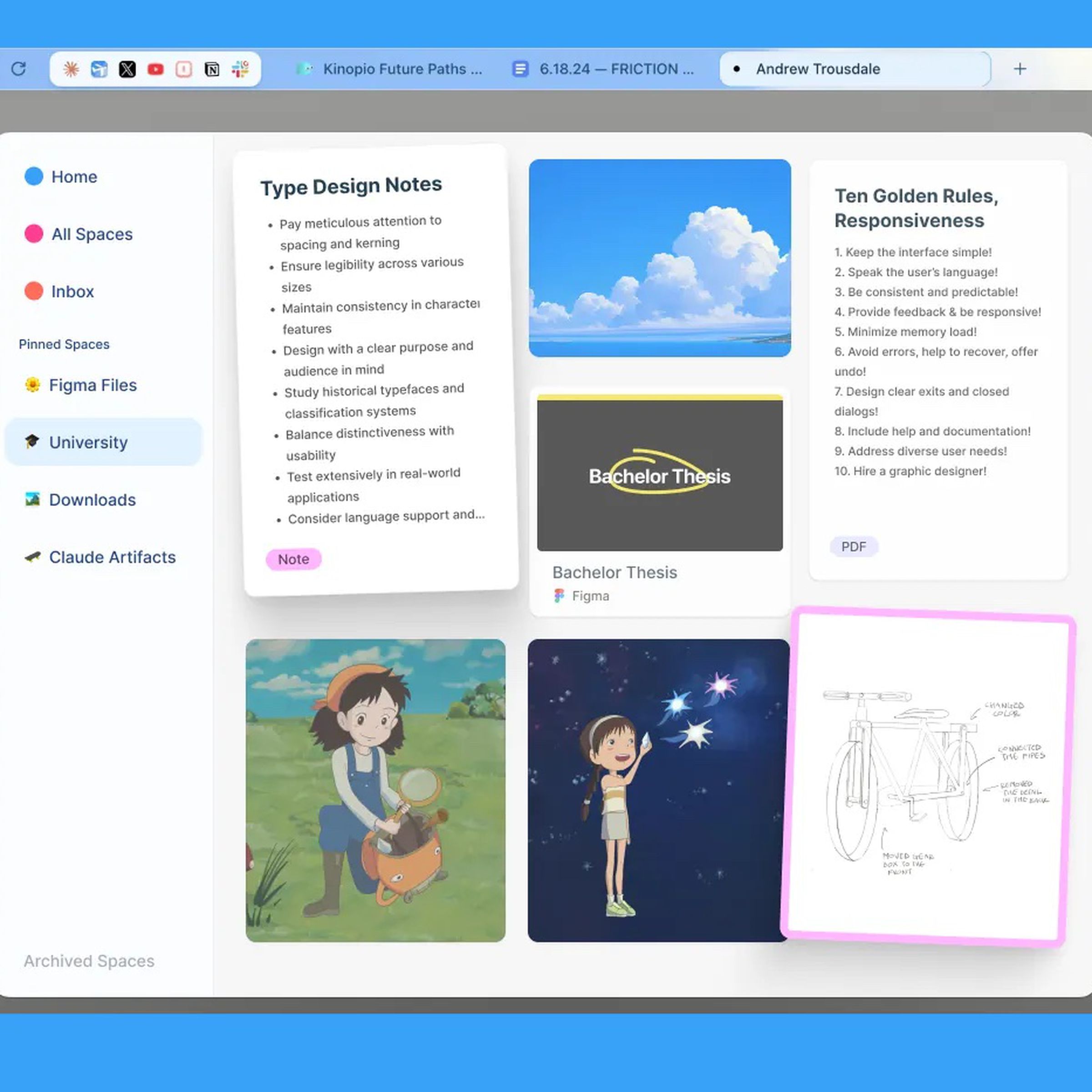1092x1092 pixels.
Task: Open the Bachelor Thesis preview thumbnail
Action: click(x=660, y=473)
